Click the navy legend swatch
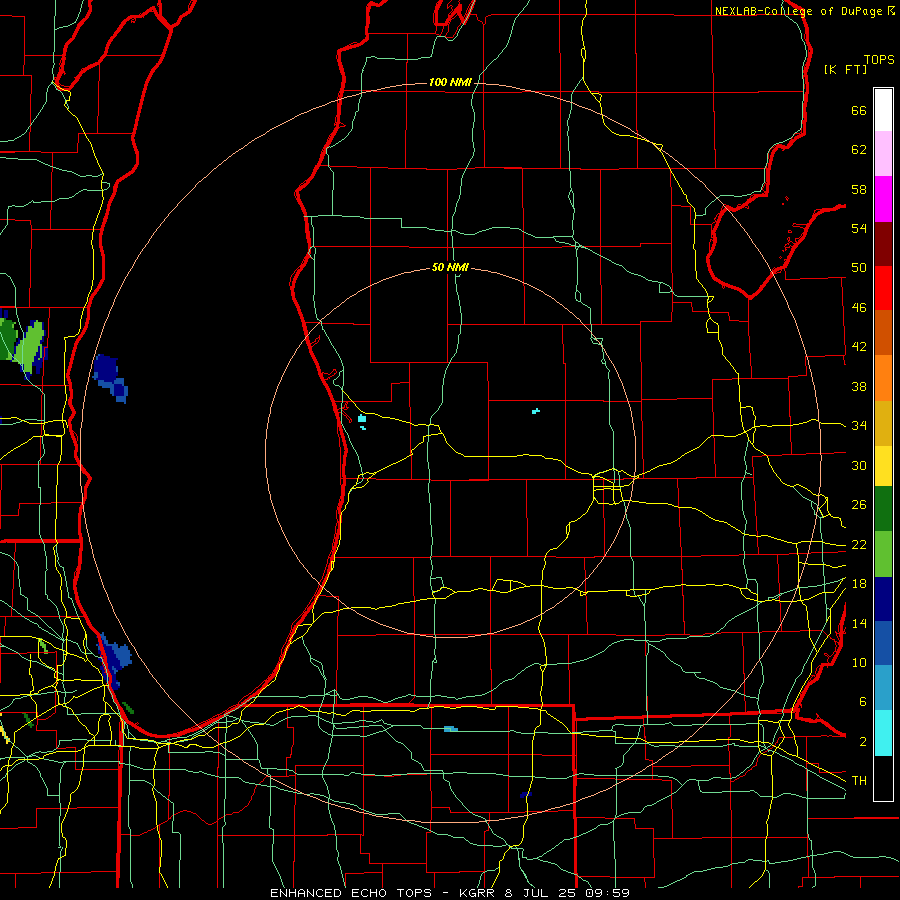 [883, 599]
